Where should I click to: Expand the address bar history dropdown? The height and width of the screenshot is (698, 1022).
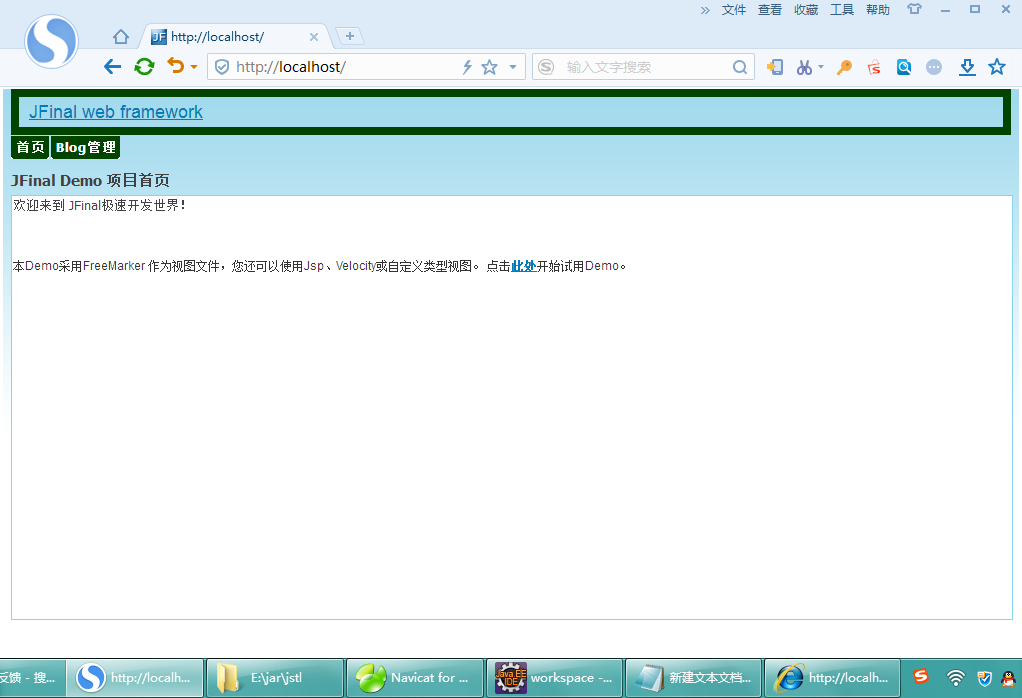(513, 67)
